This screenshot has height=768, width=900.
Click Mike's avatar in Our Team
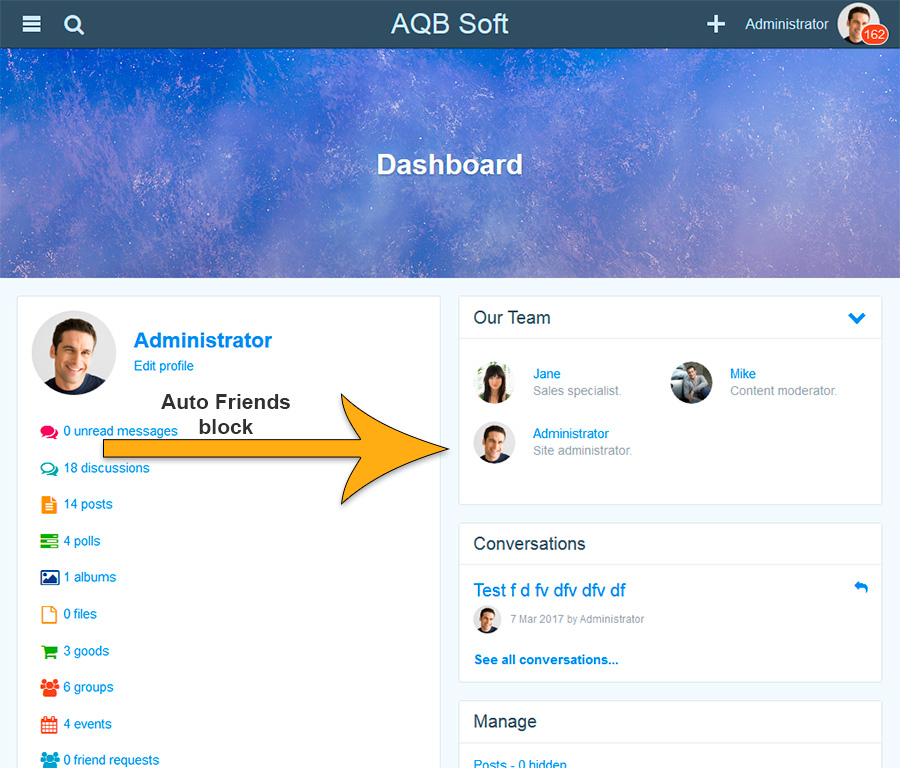click(691, 382)
